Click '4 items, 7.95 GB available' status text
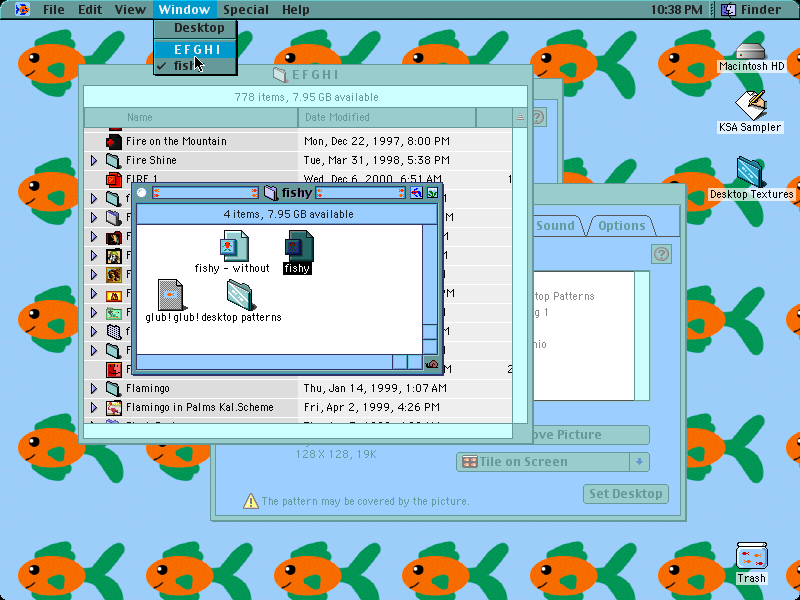 [x=288, y=214]
